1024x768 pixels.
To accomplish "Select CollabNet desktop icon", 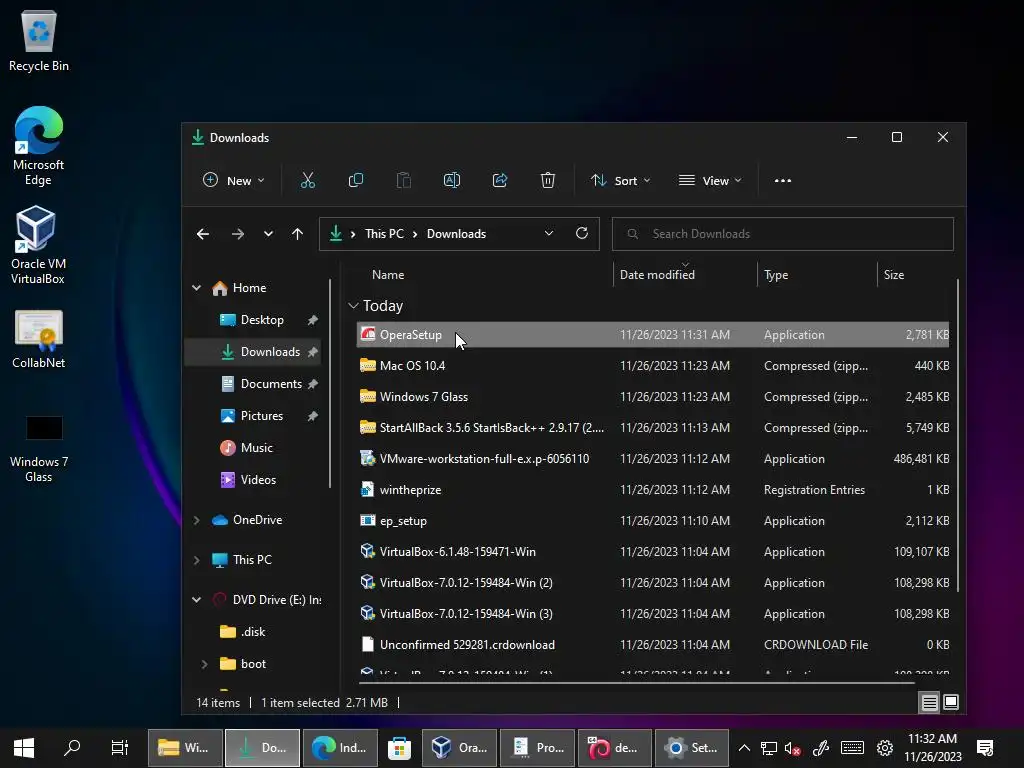I will point(39,340).
